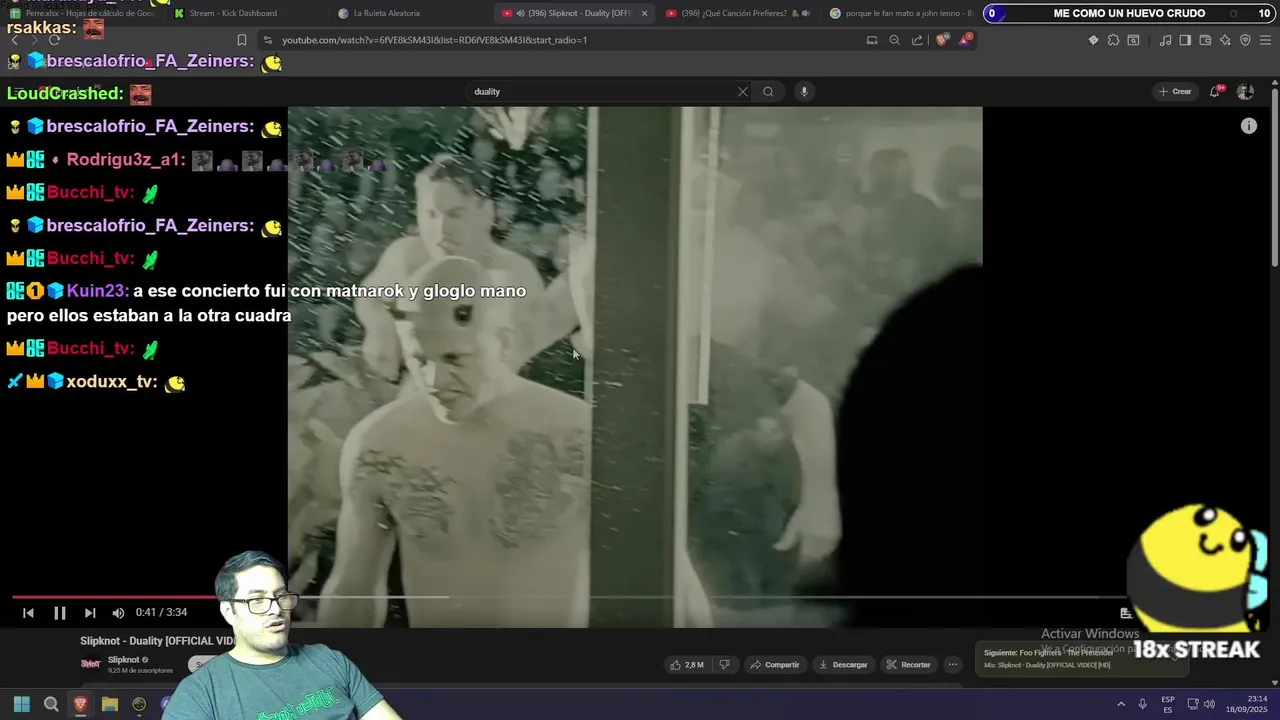
Task: Switch to 'porque le fan mato' Google tab
Action: 900,14
